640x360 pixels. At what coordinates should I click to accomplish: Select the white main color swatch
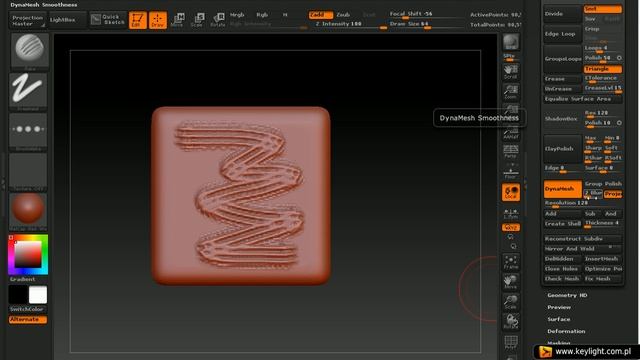click(38, 294)
